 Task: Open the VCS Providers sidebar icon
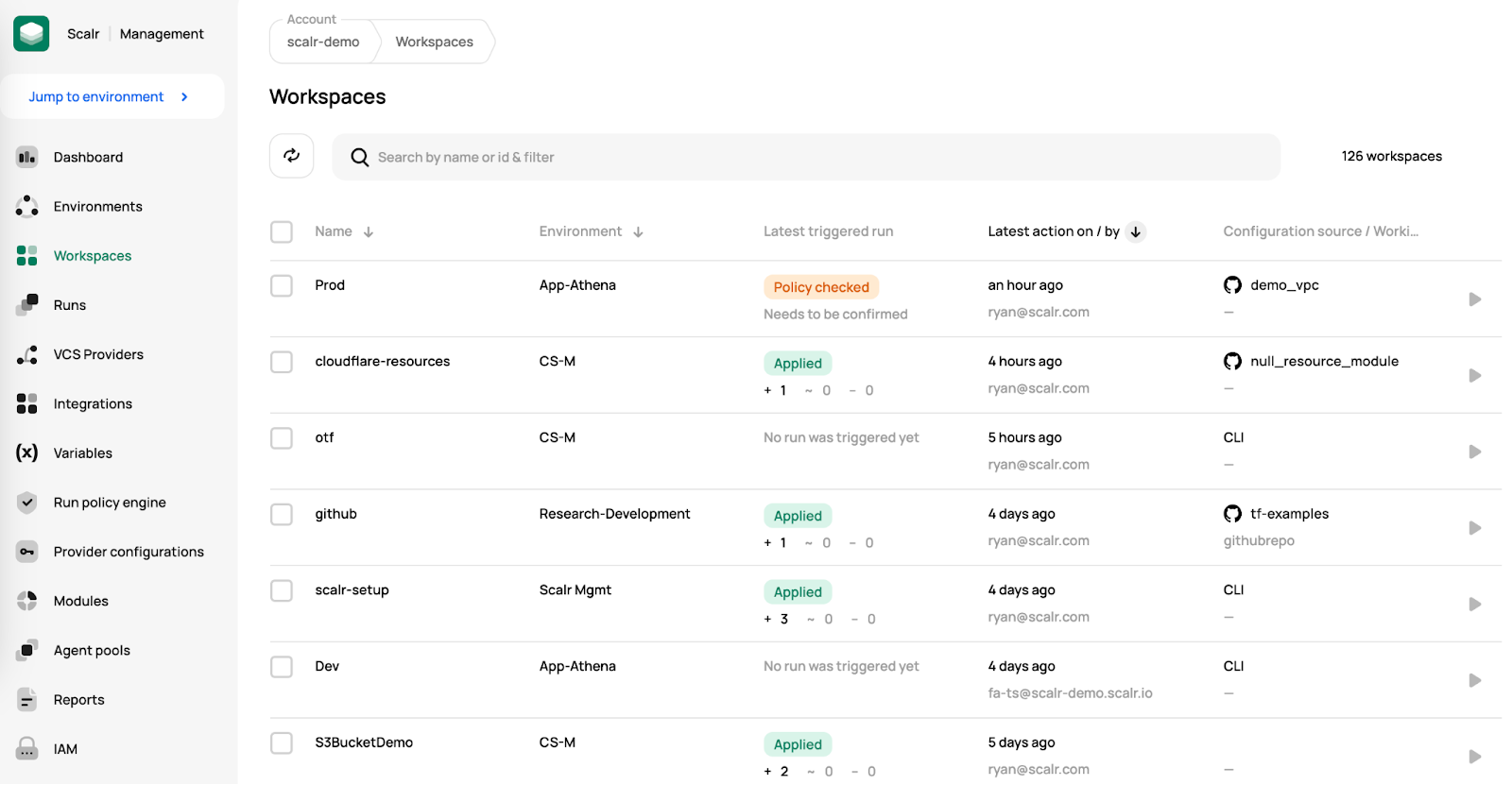[26, 354]
